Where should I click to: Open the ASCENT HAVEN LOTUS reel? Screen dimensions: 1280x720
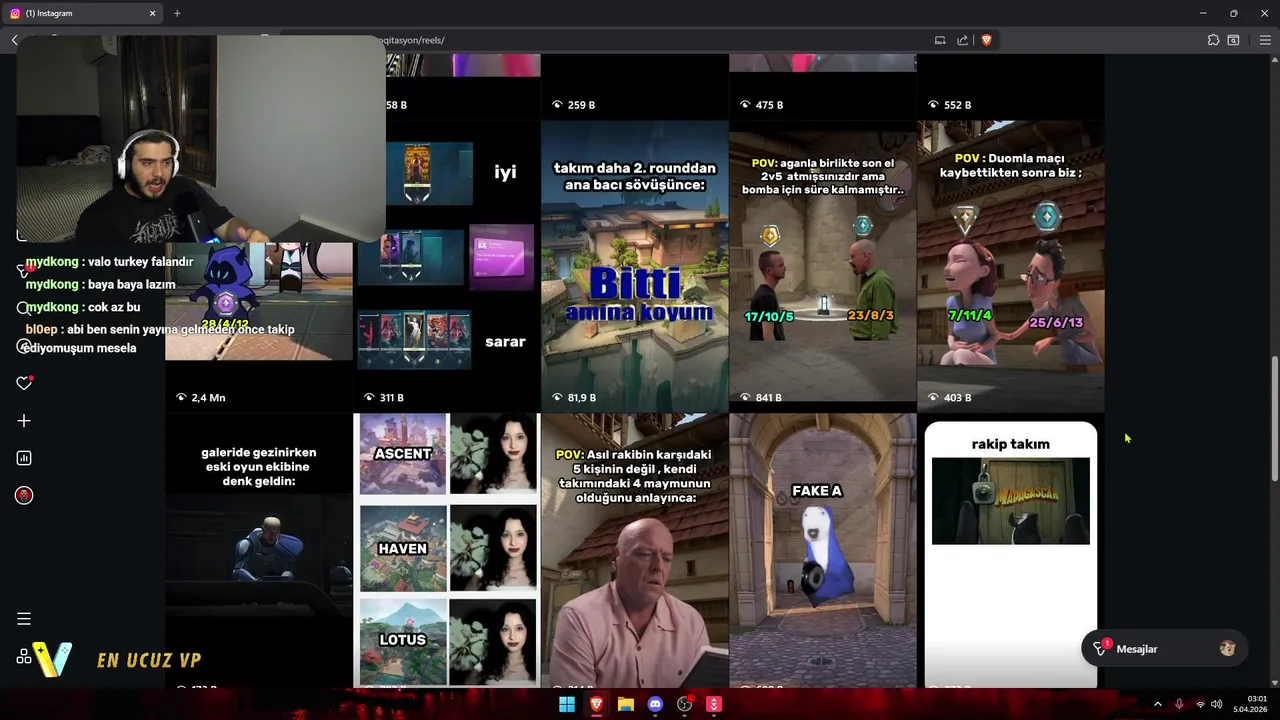tap(447, 550)
